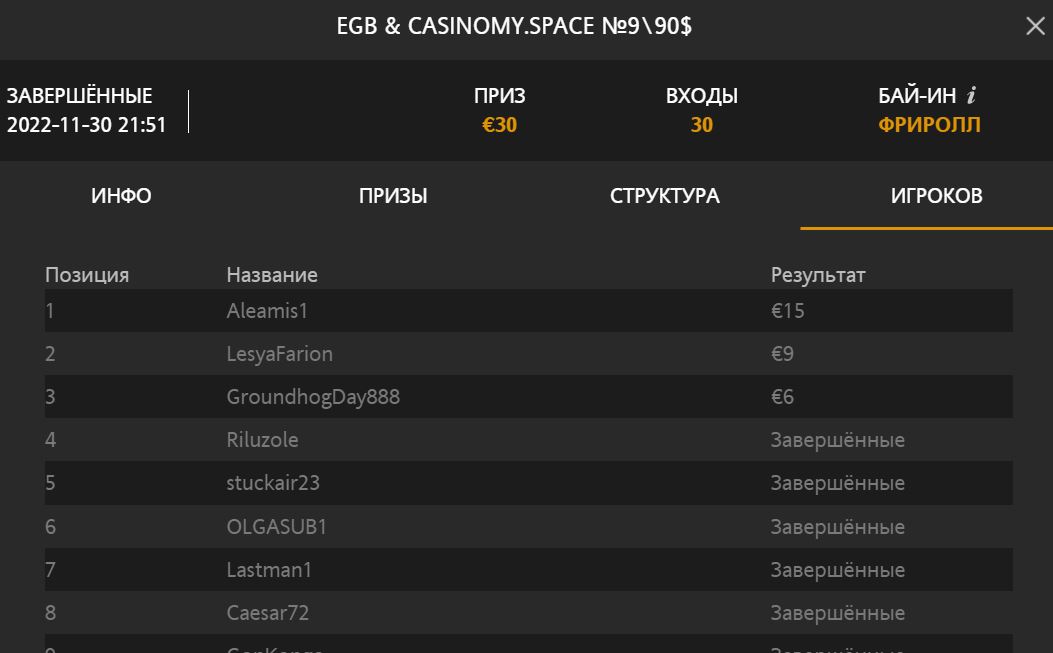Viewport: 1053px width, 653px height.
Task: Select player Aleamis1 in the list
Action: [267, 311]
